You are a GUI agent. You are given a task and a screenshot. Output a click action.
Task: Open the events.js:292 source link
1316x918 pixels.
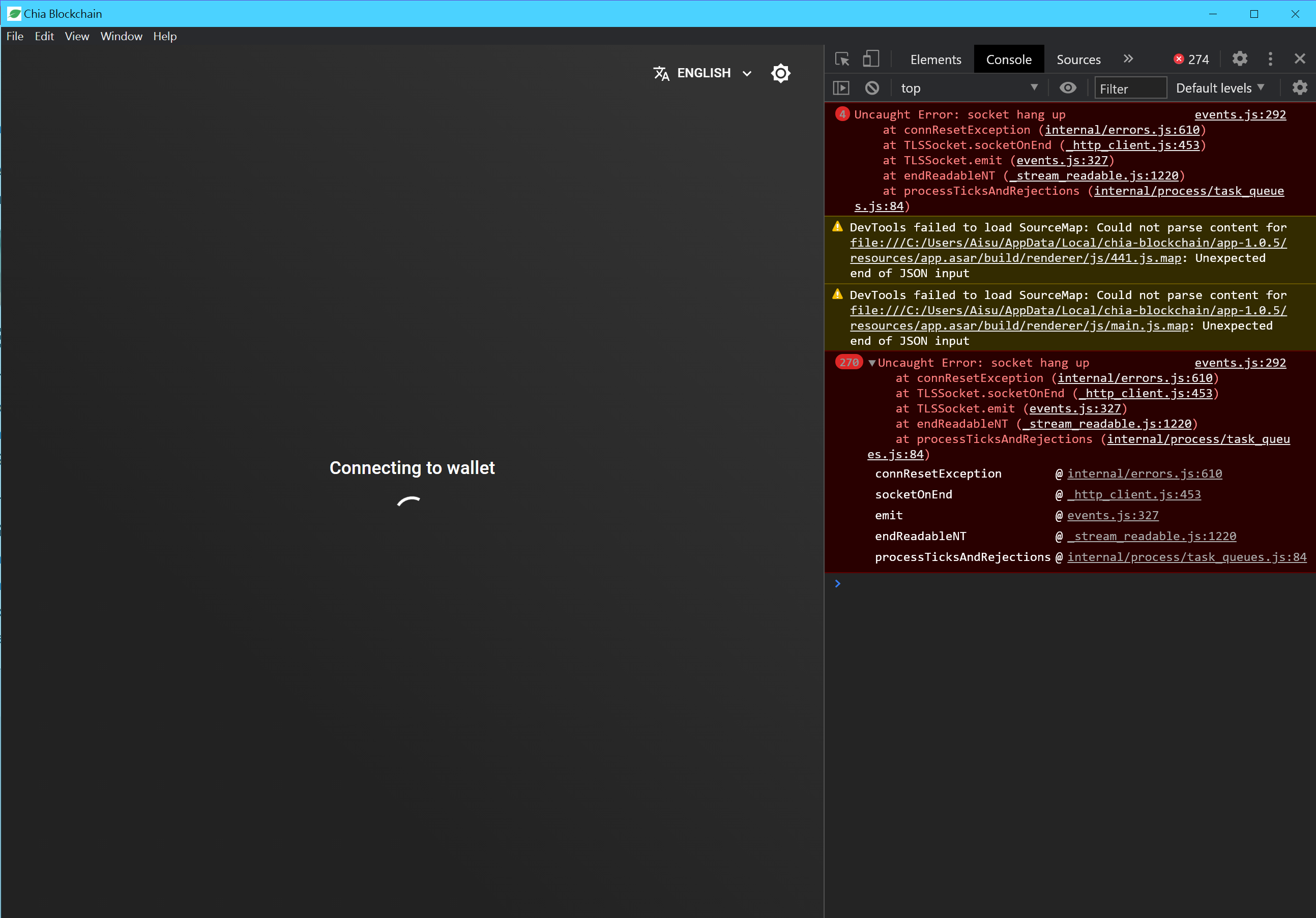1240,114
